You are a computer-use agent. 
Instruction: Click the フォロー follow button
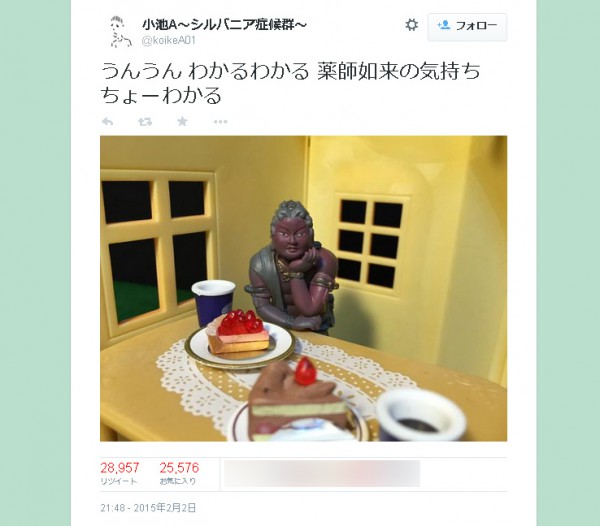pos(467,27)
